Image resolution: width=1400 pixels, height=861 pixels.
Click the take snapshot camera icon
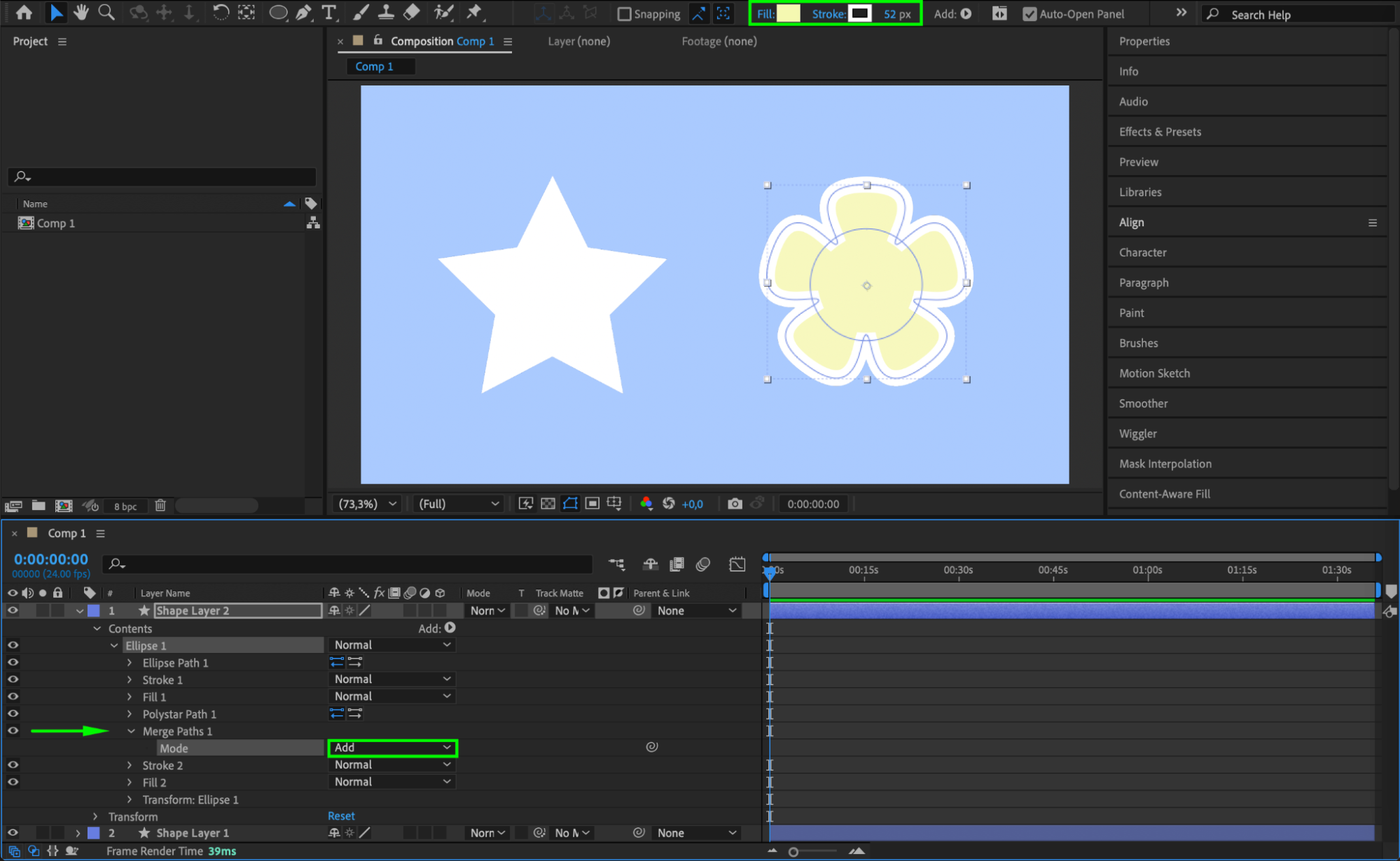[x=735, y=504]
